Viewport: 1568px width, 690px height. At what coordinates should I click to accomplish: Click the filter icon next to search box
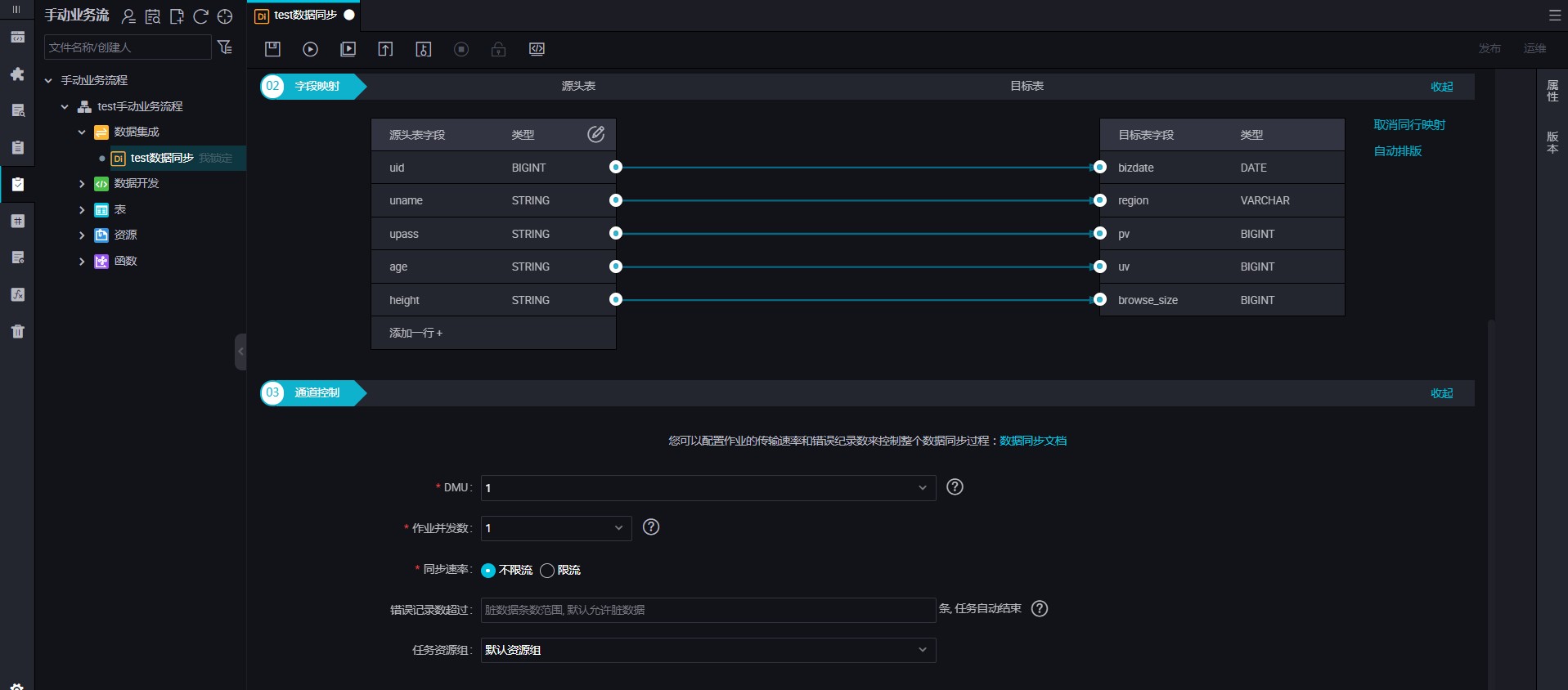[x=225, y=47]
